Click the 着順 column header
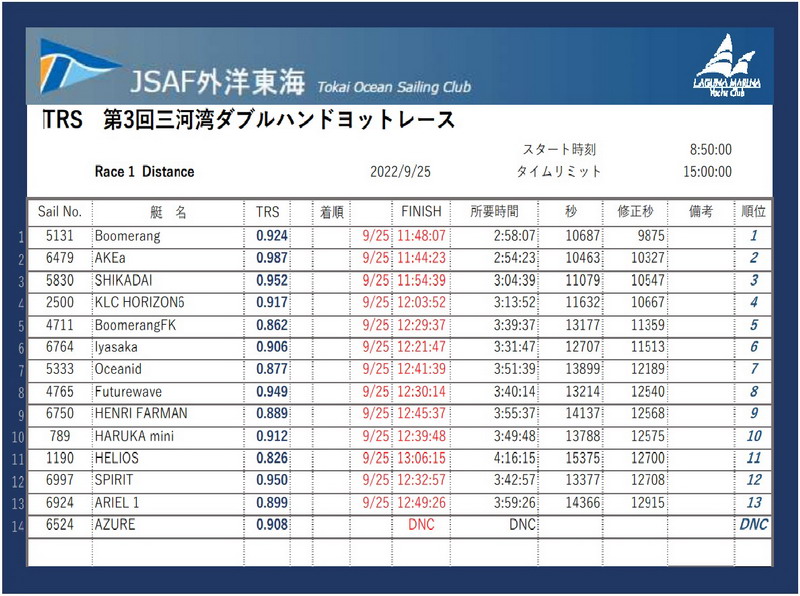 click(332, 212)
